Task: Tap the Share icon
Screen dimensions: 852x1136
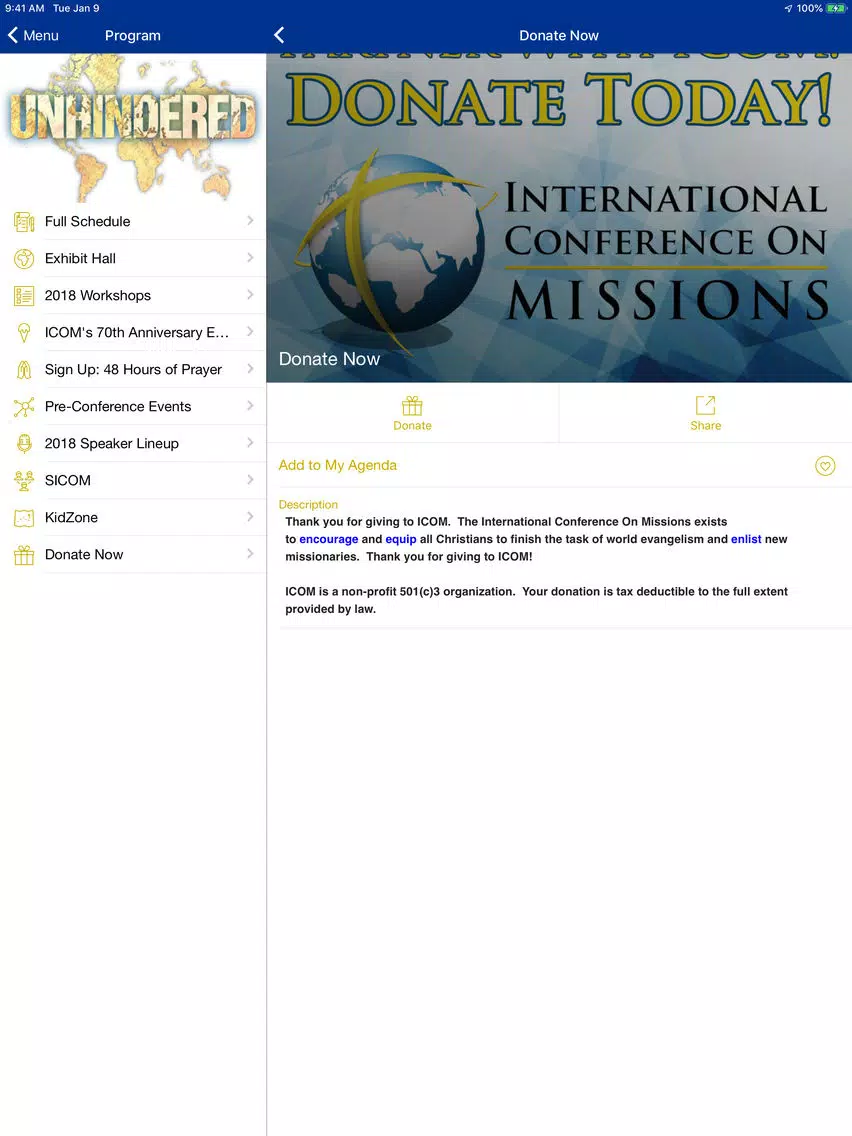Action: (x=705, y=406)
